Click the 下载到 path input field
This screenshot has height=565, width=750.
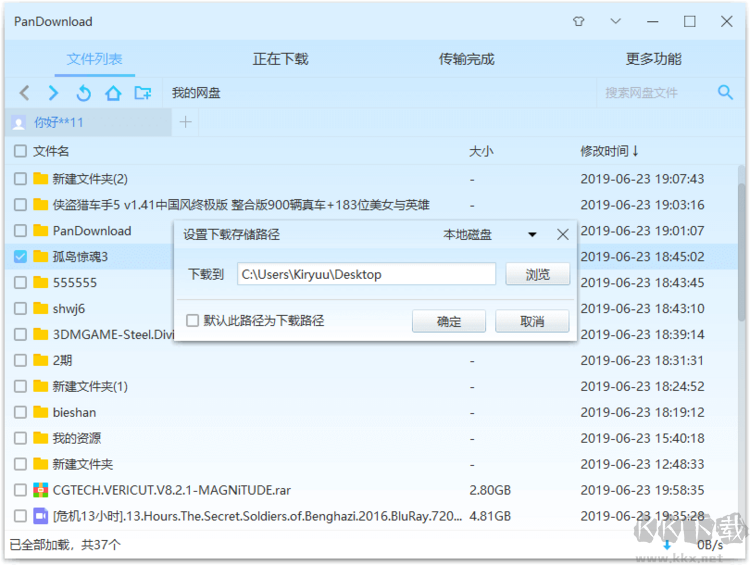[366, 274]
